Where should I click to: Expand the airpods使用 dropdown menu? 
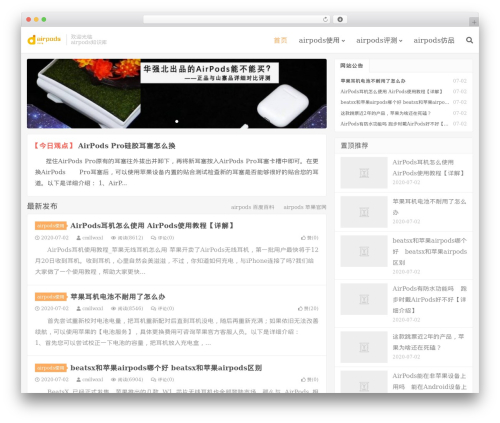[x=322, y=40]
